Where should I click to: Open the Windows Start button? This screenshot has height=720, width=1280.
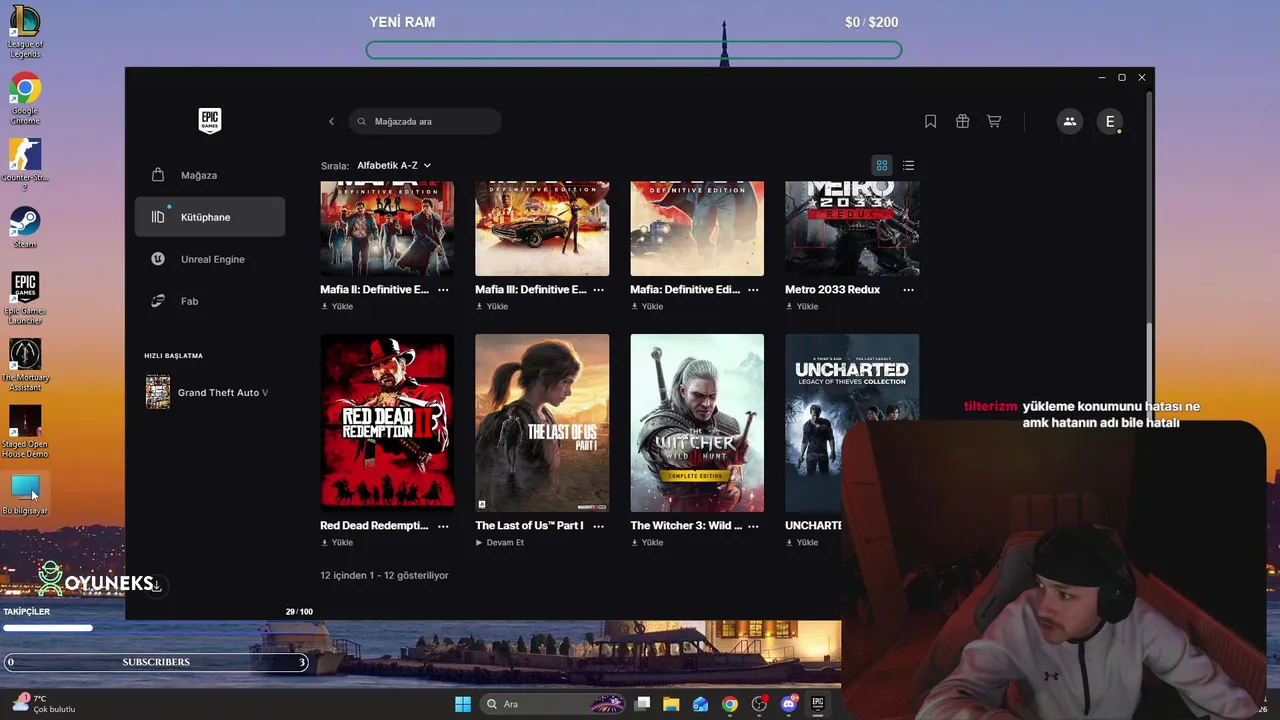pyautogui.click(x=463, y=704)
